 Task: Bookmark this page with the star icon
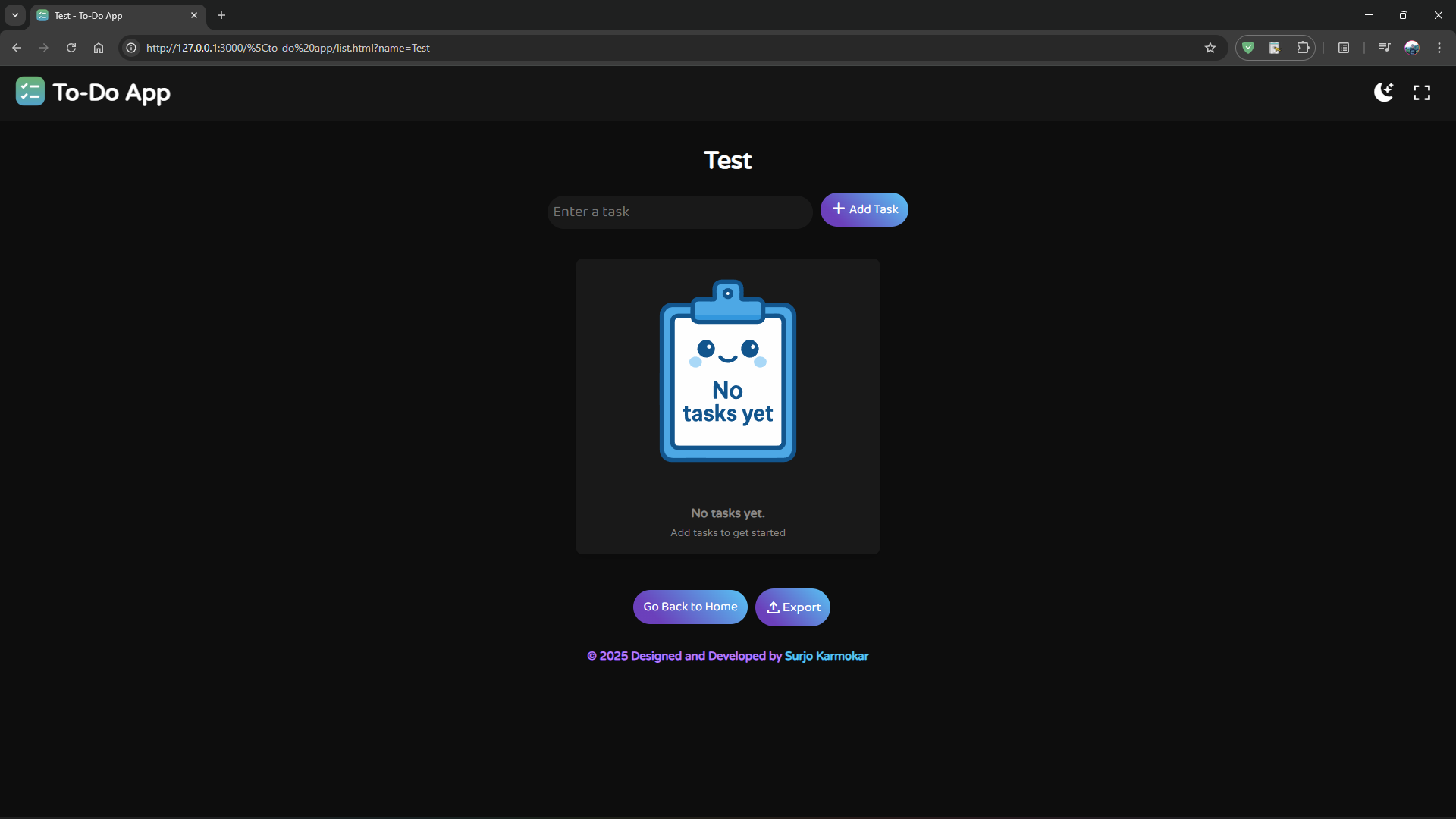tap(1210, 48)
